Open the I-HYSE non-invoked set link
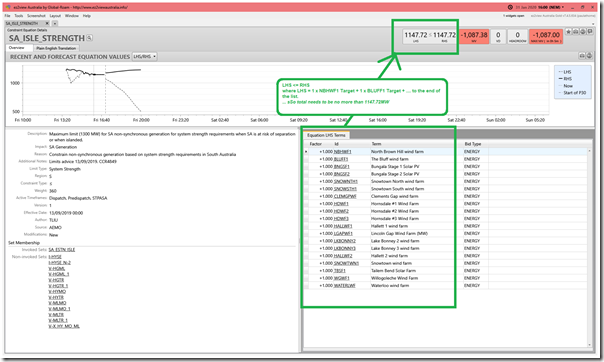This screenshot has width=604, height=362. (x=55, y=256)
